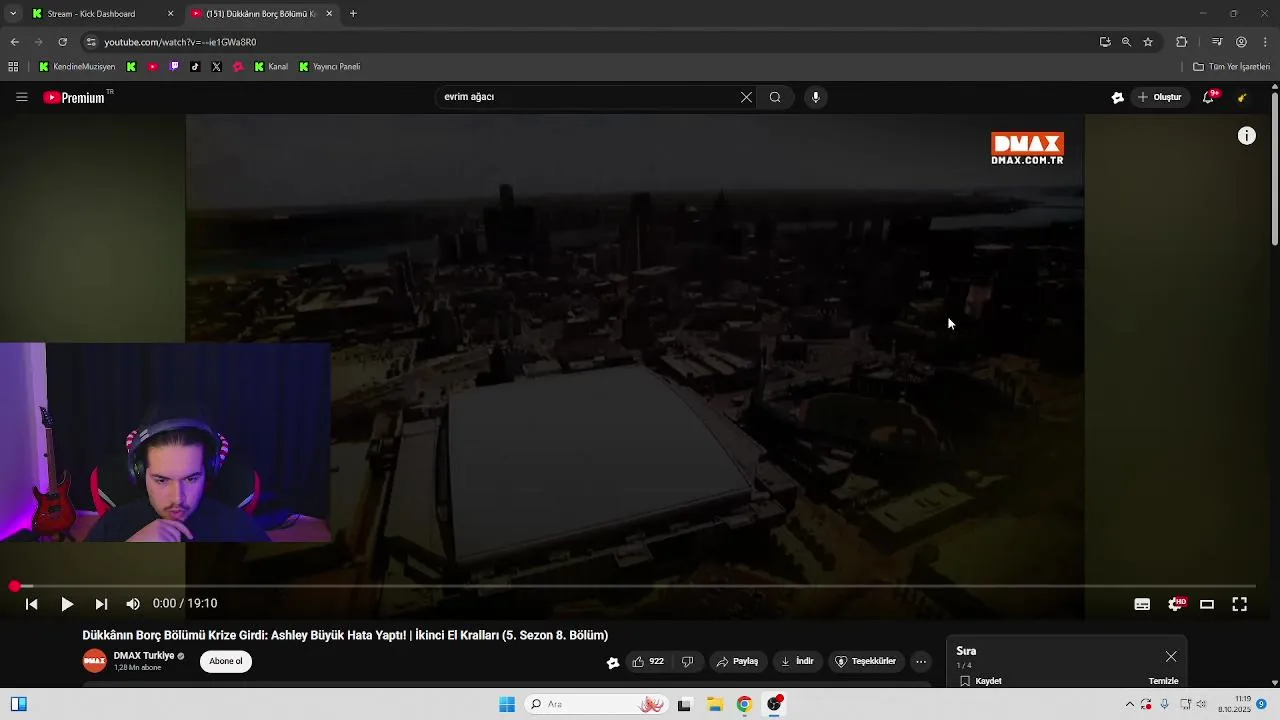Screen dimensions: 1280x720
Task: Run the YouTube search
Action: (x=775, y=97)
